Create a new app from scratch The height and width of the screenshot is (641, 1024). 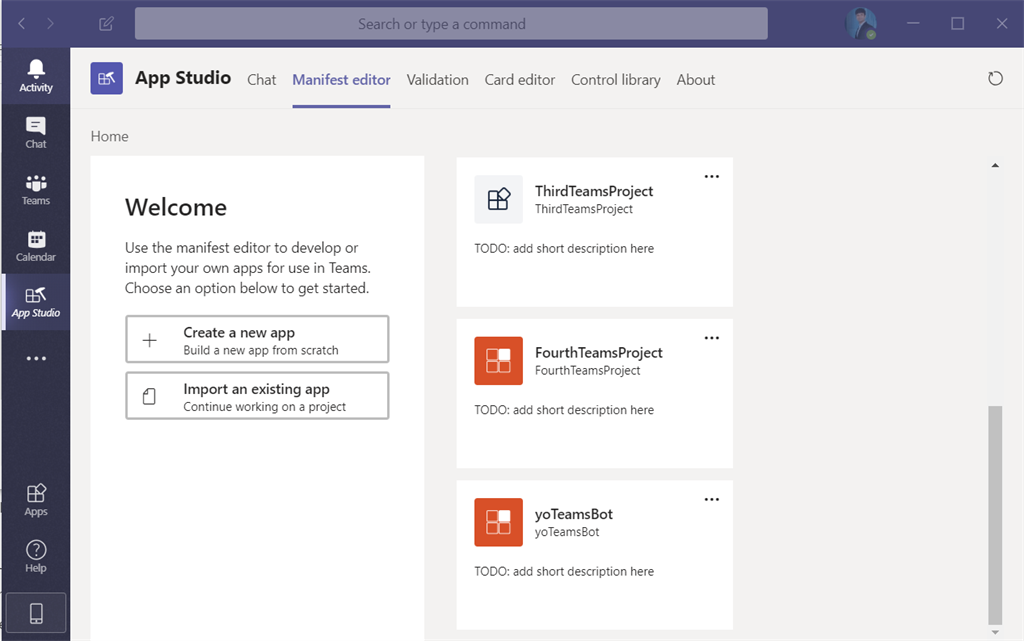tap(256, 339)
